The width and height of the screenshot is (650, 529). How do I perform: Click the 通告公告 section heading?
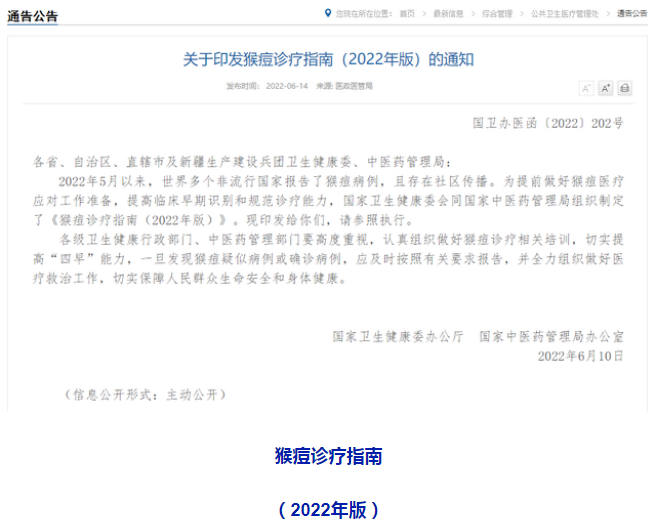pos(34,15)
